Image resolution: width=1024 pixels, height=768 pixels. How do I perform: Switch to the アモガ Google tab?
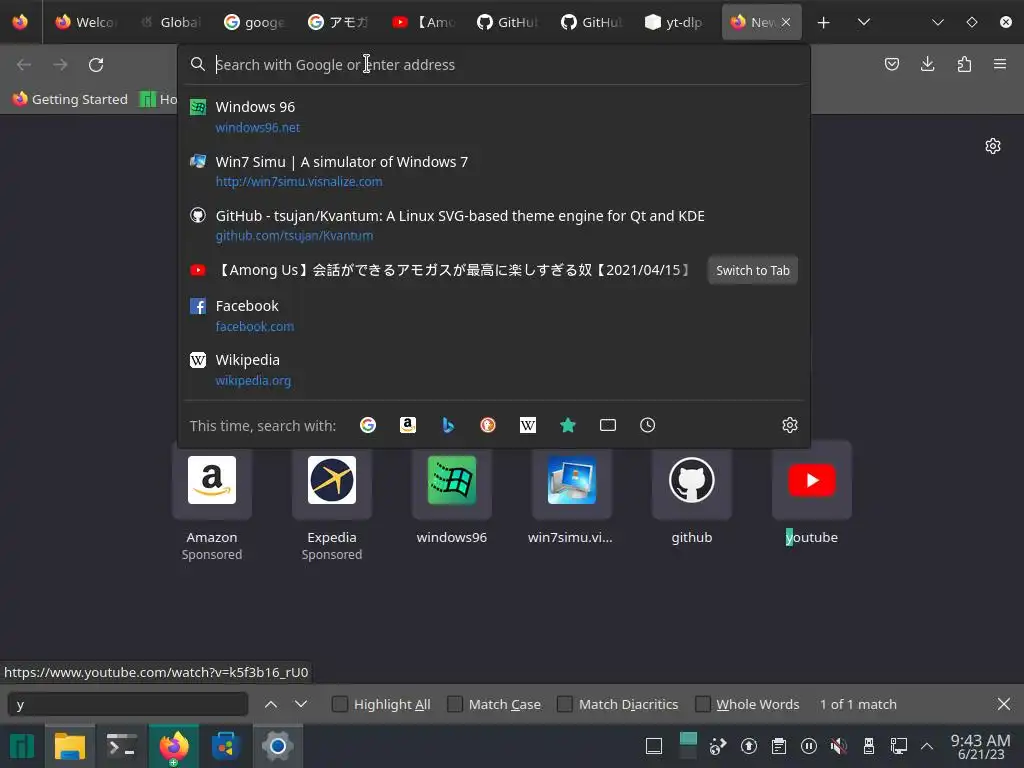[x=339, y=22]
